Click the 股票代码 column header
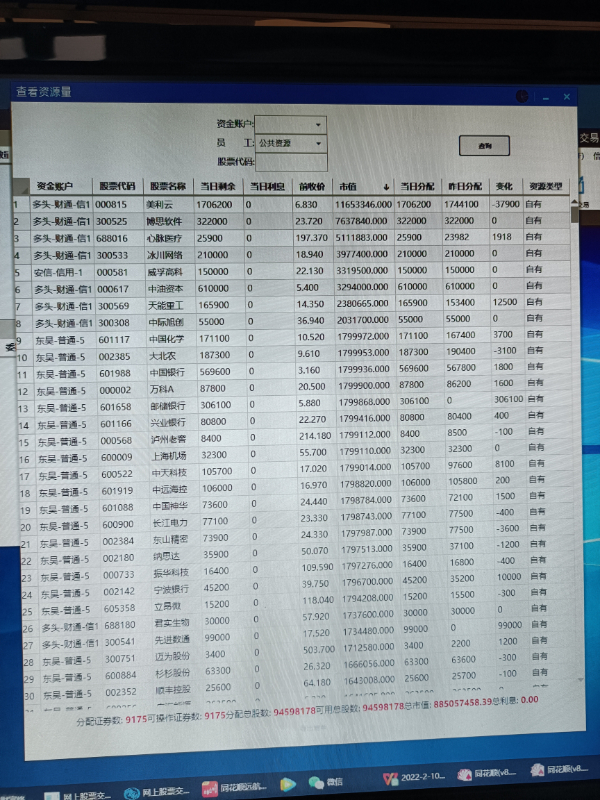The image size is (600, 800). point(117,186)
